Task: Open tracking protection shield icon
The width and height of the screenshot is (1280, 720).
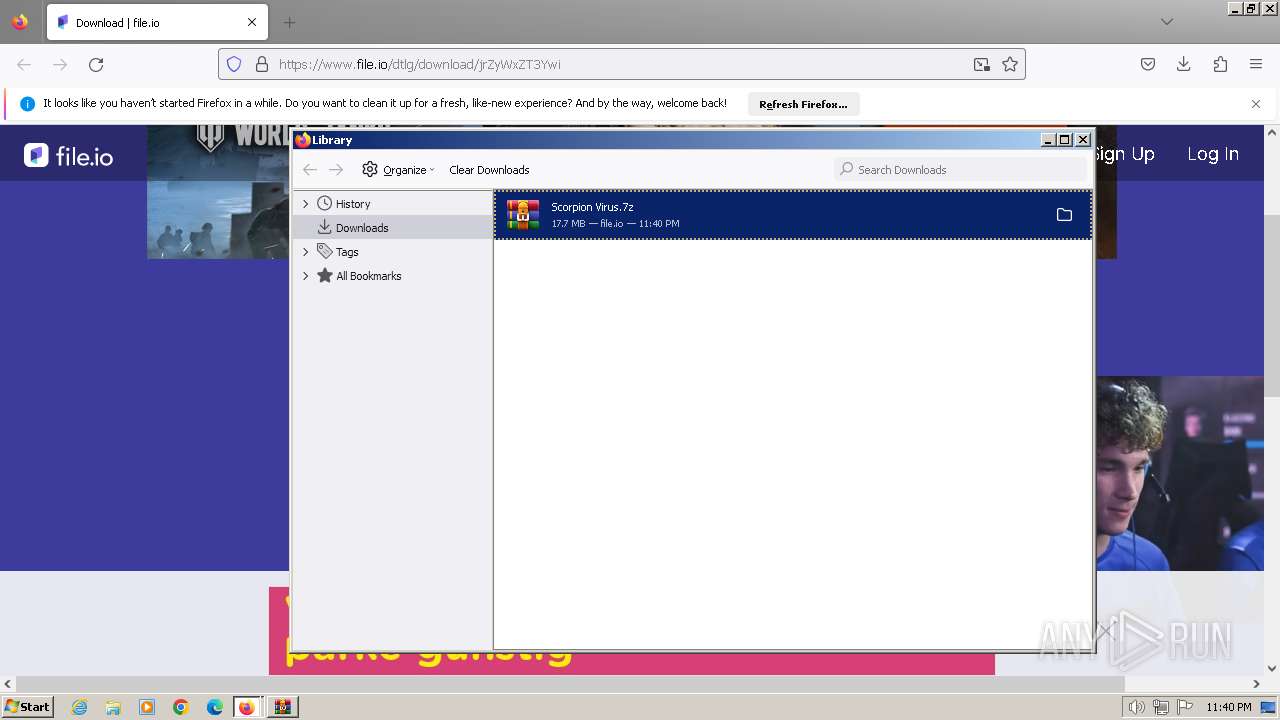Action: (234, 65)
